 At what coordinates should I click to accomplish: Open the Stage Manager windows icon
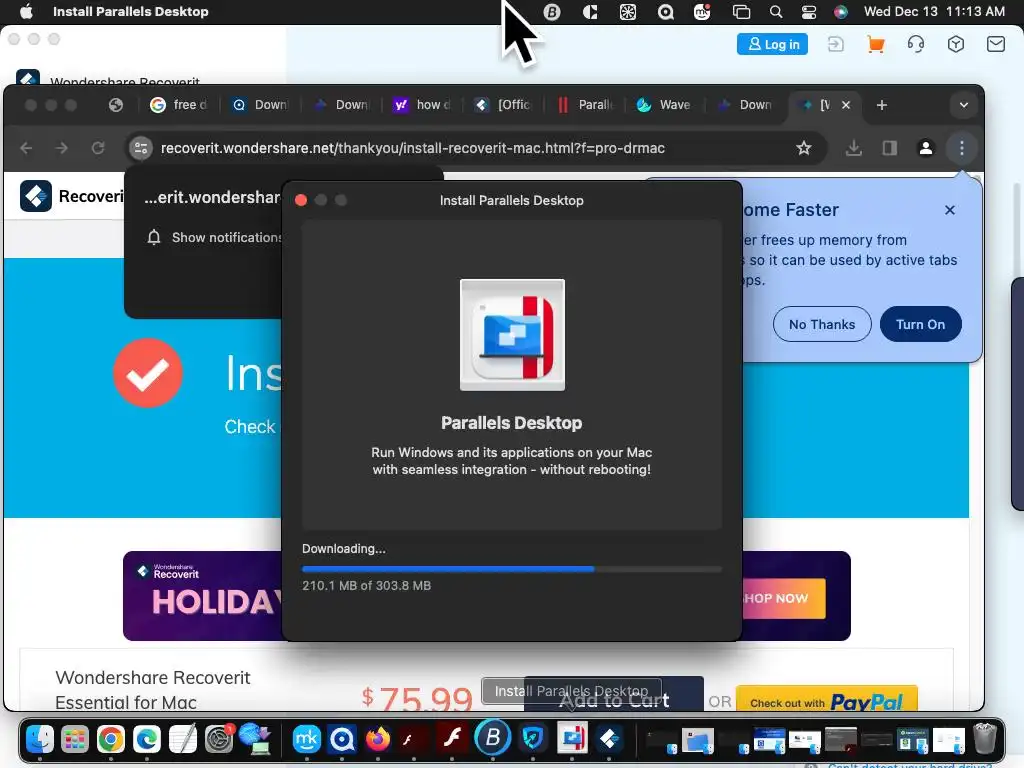741,12
